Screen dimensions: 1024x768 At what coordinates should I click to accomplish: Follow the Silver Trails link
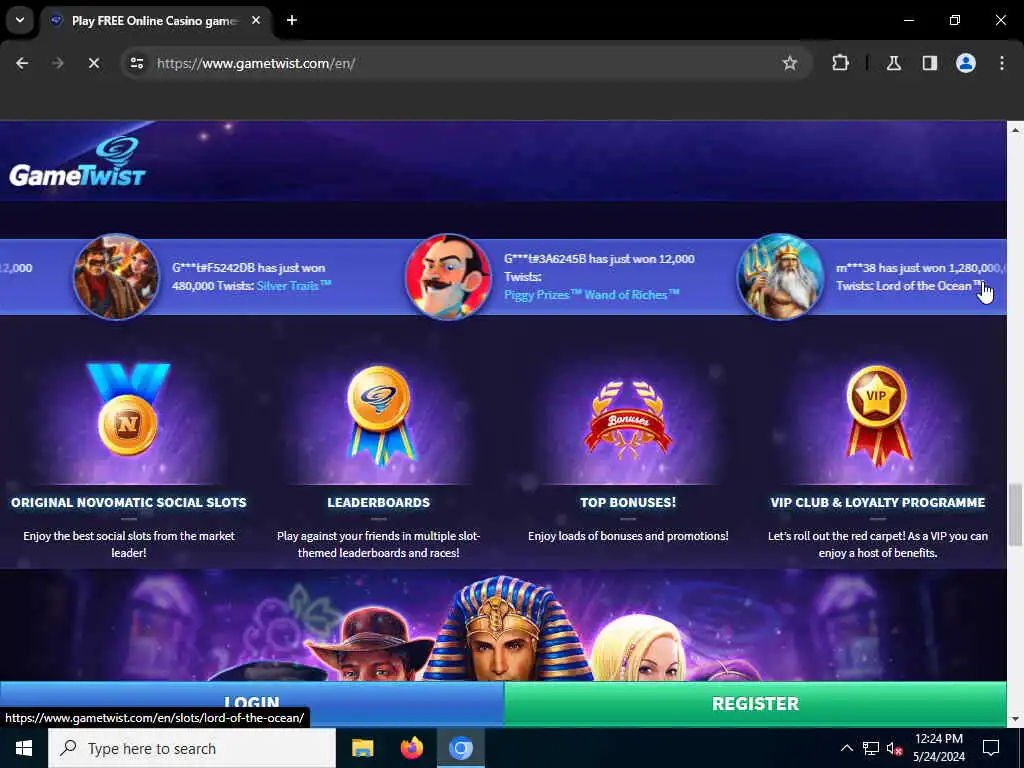(x=294, y=285)
